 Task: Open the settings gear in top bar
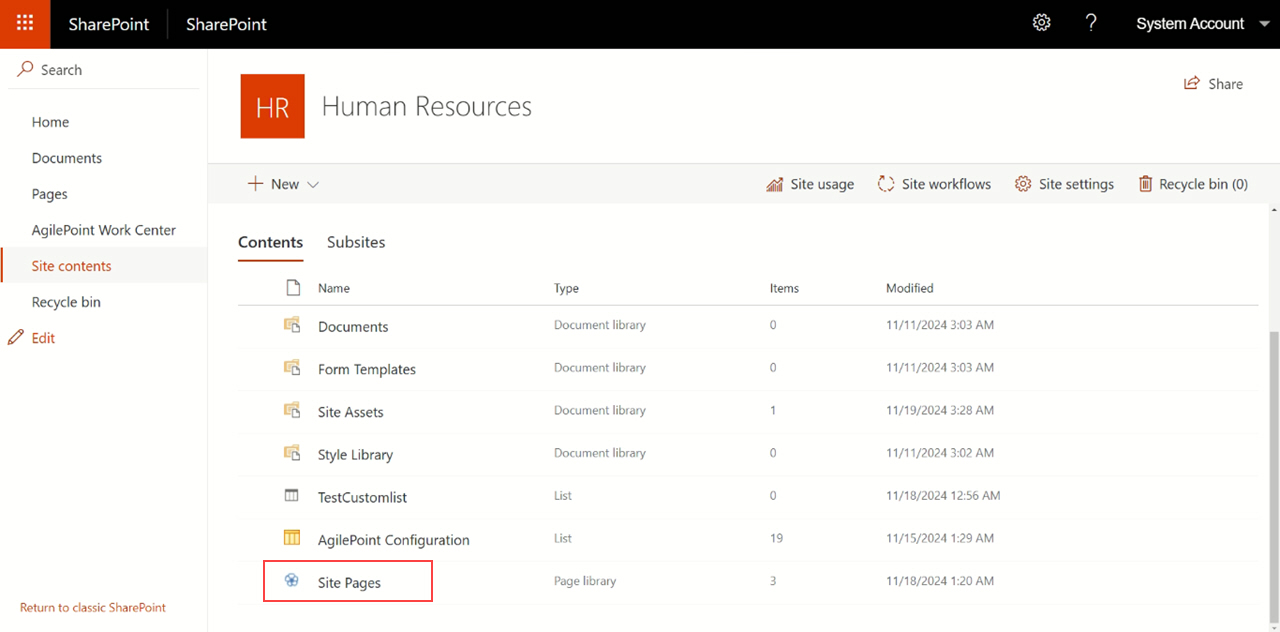click(1042, 23)
